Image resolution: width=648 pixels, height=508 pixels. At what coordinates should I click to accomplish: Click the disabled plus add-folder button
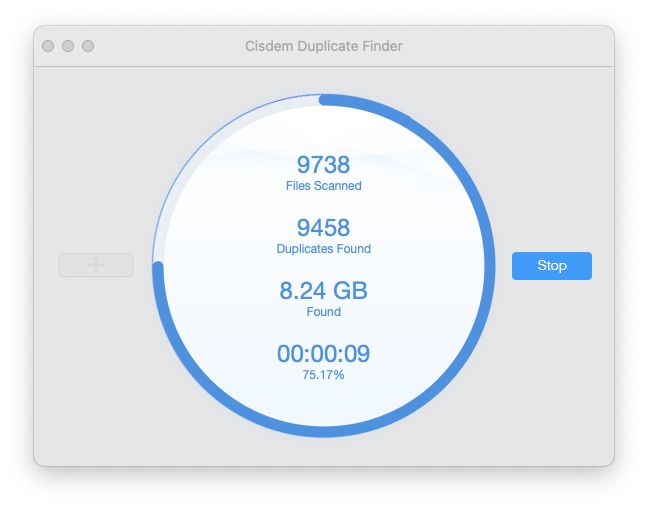pos(96,265)
